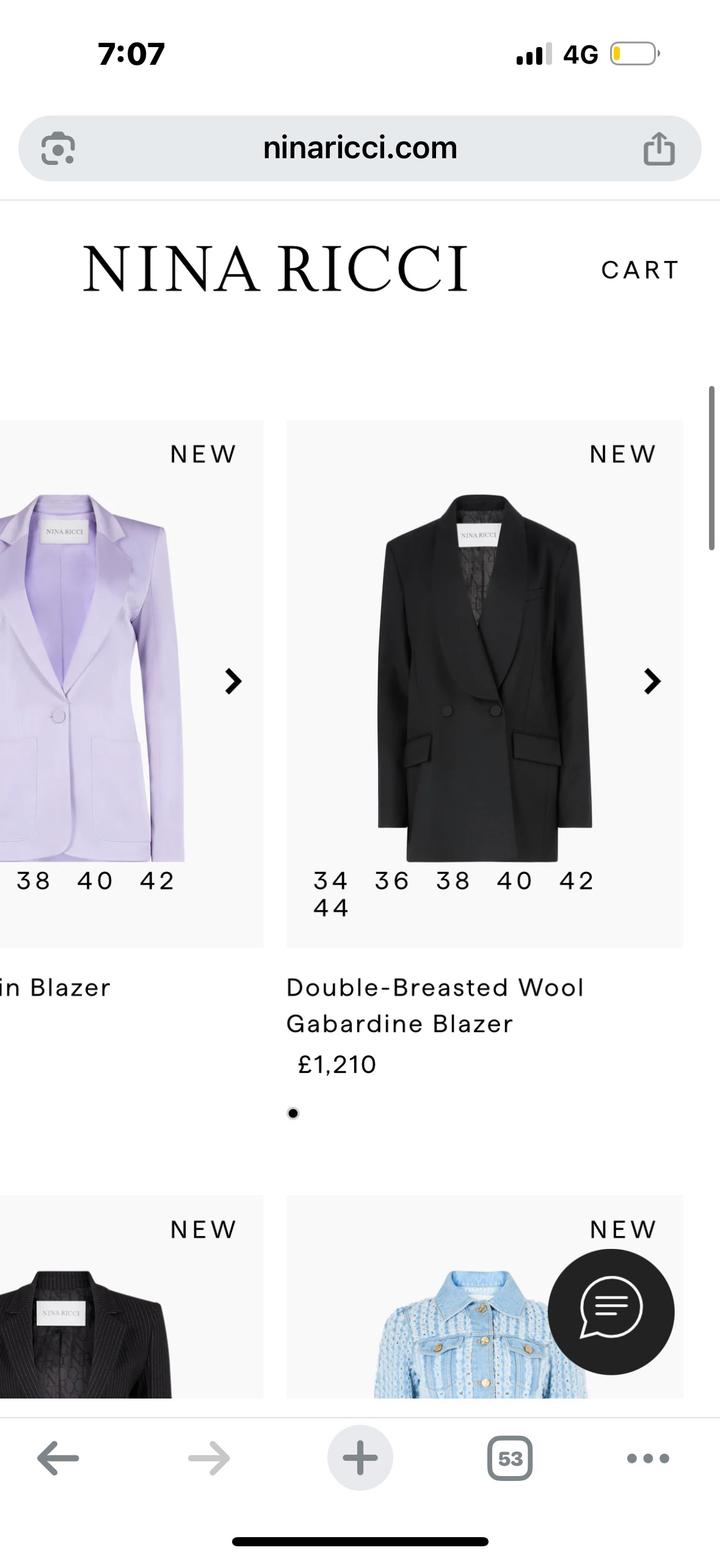Go to the Nina Ricci home logo
The height and width of the screenshot is (1561, 720).
275,269
